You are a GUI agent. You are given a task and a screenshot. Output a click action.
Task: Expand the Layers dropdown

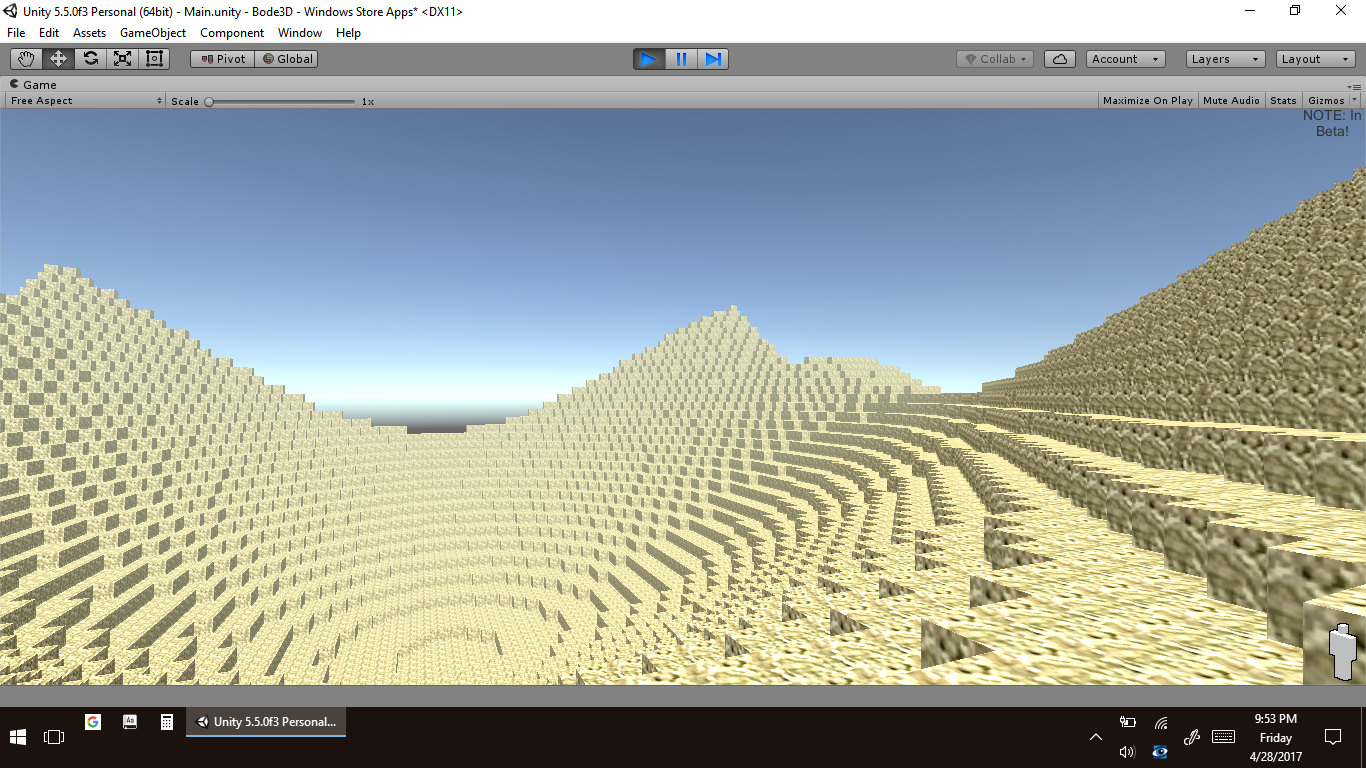(1225, 59)
